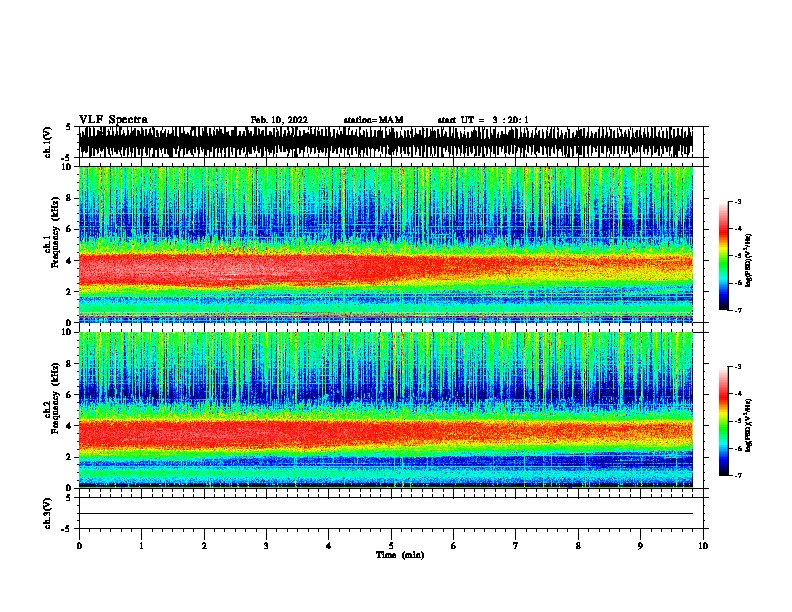Click time-axis tick label 5
The image size is (792, 612).
click(391, 545)
